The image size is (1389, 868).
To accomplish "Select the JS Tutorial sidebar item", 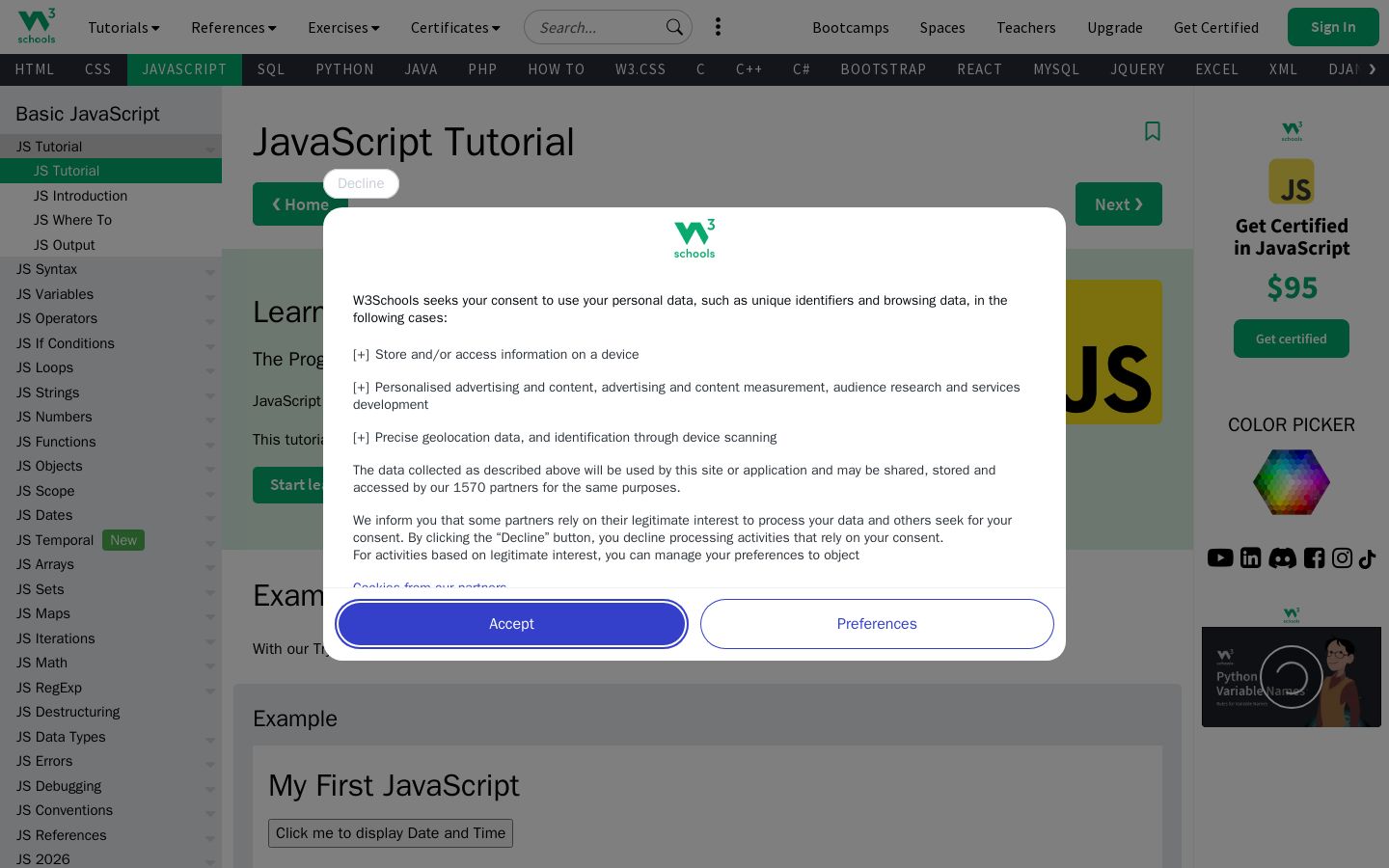I will pos(111,171).
